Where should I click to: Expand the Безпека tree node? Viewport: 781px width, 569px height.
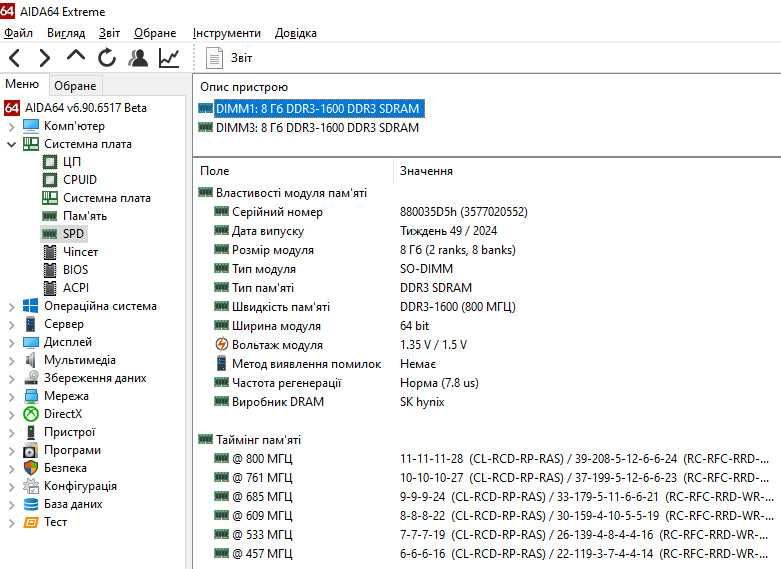[12, 469]
